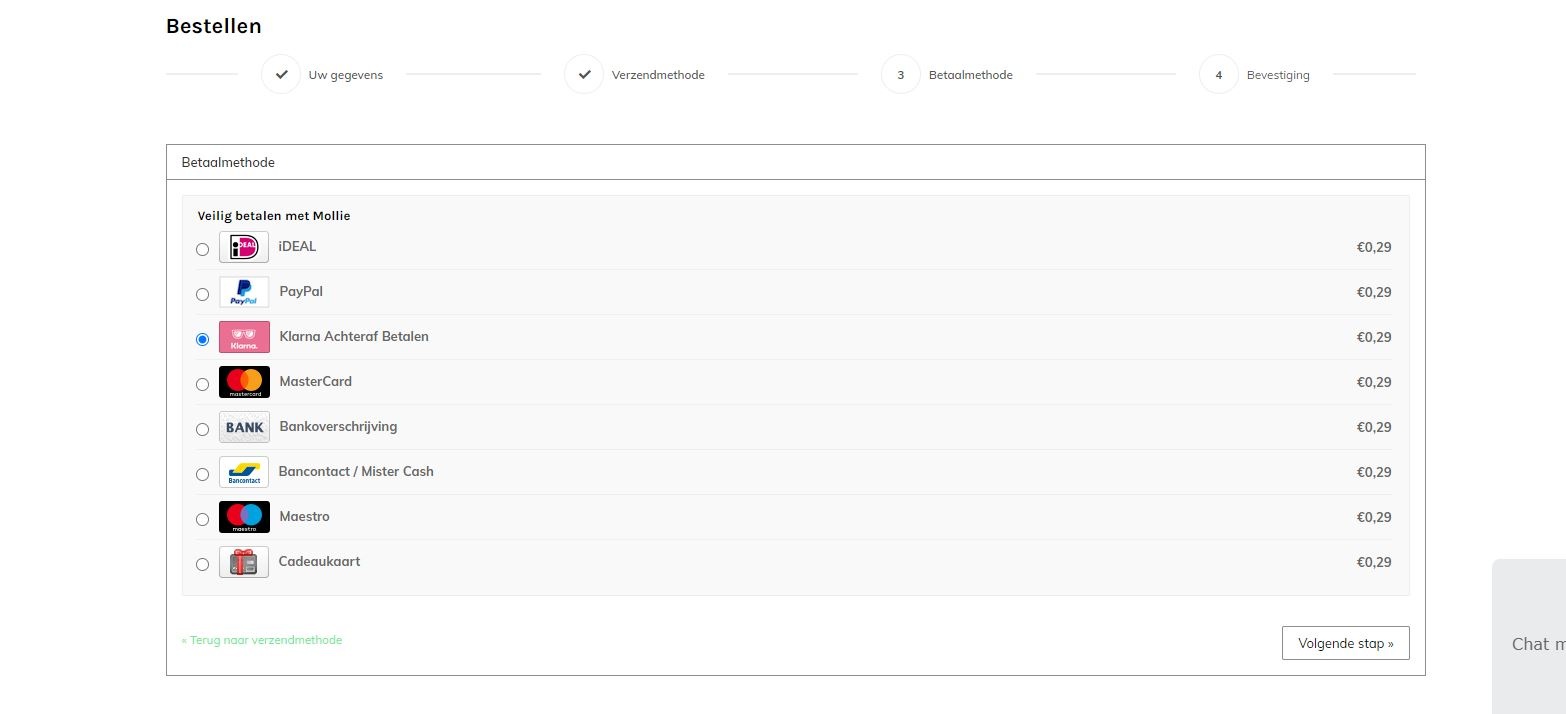Click the €0,29 fee in Maestro row

[x=1374, y=517]
